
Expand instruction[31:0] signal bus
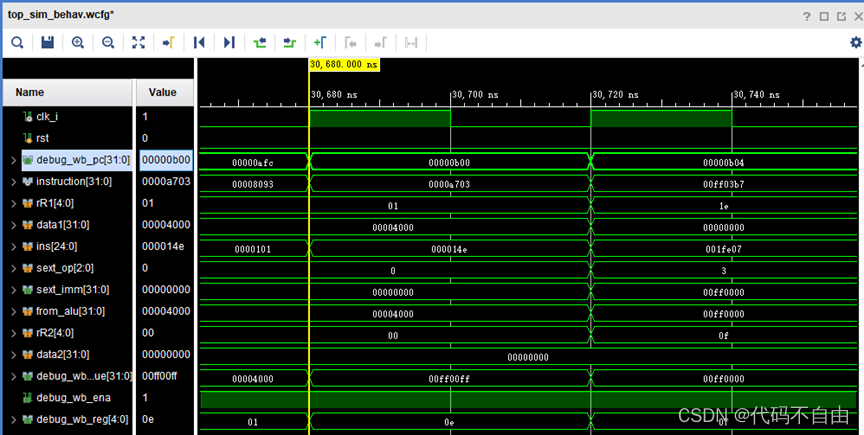pyautogui.click(x=13, y=182)
